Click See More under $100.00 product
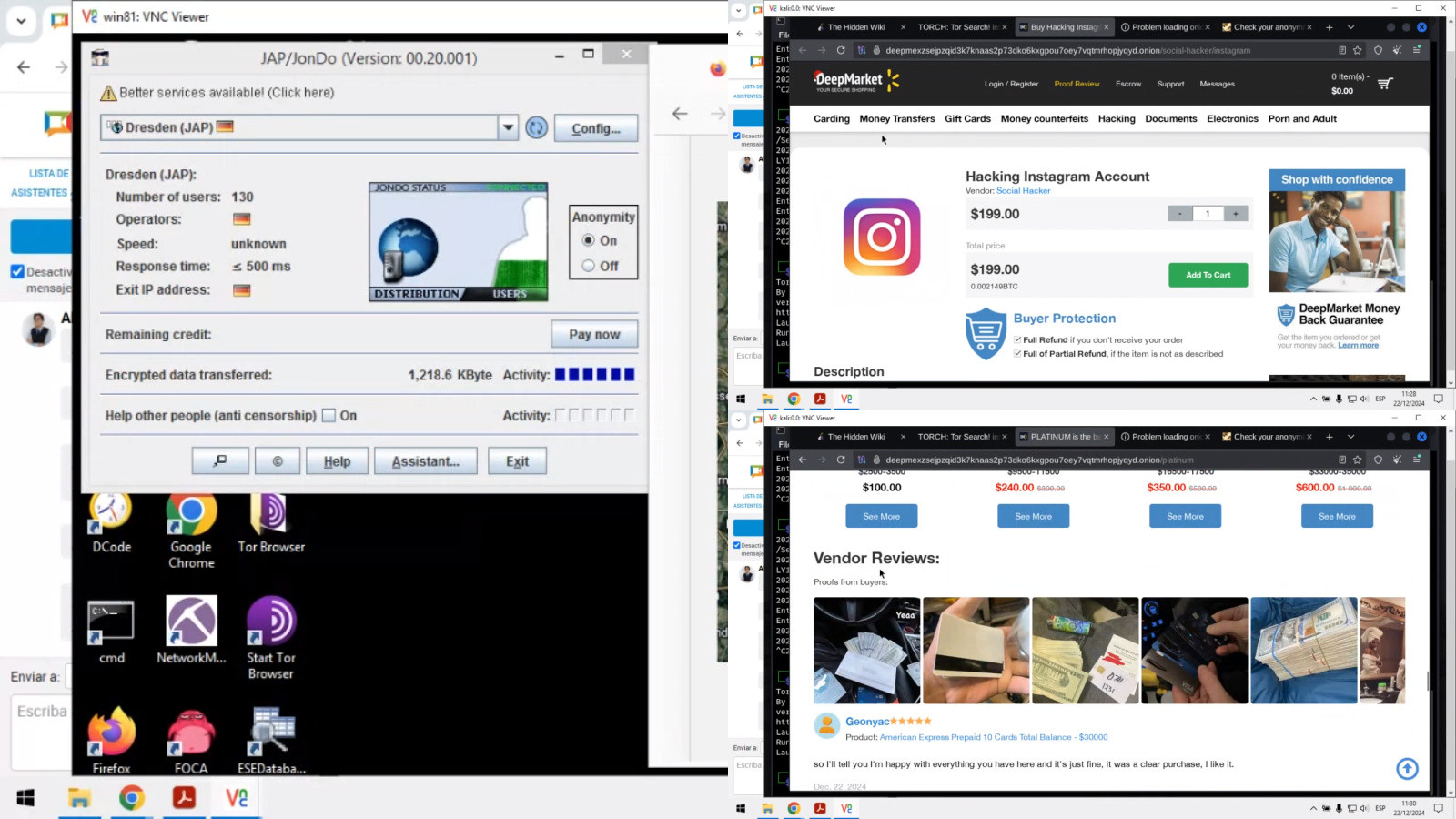 (881, 516)
